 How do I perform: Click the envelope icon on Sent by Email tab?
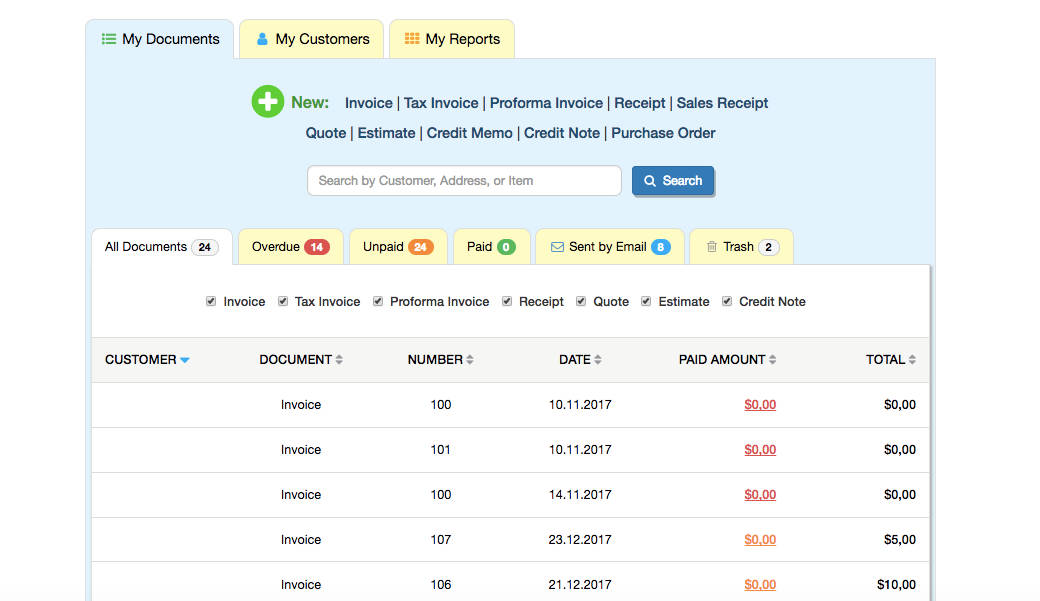tap(557, 246)
